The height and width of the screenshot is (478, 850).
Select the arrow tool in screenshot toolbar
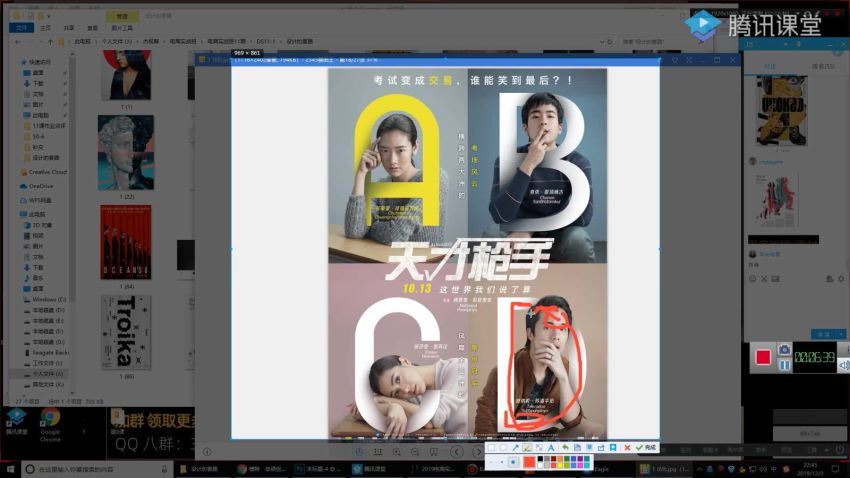click(516, 448)
